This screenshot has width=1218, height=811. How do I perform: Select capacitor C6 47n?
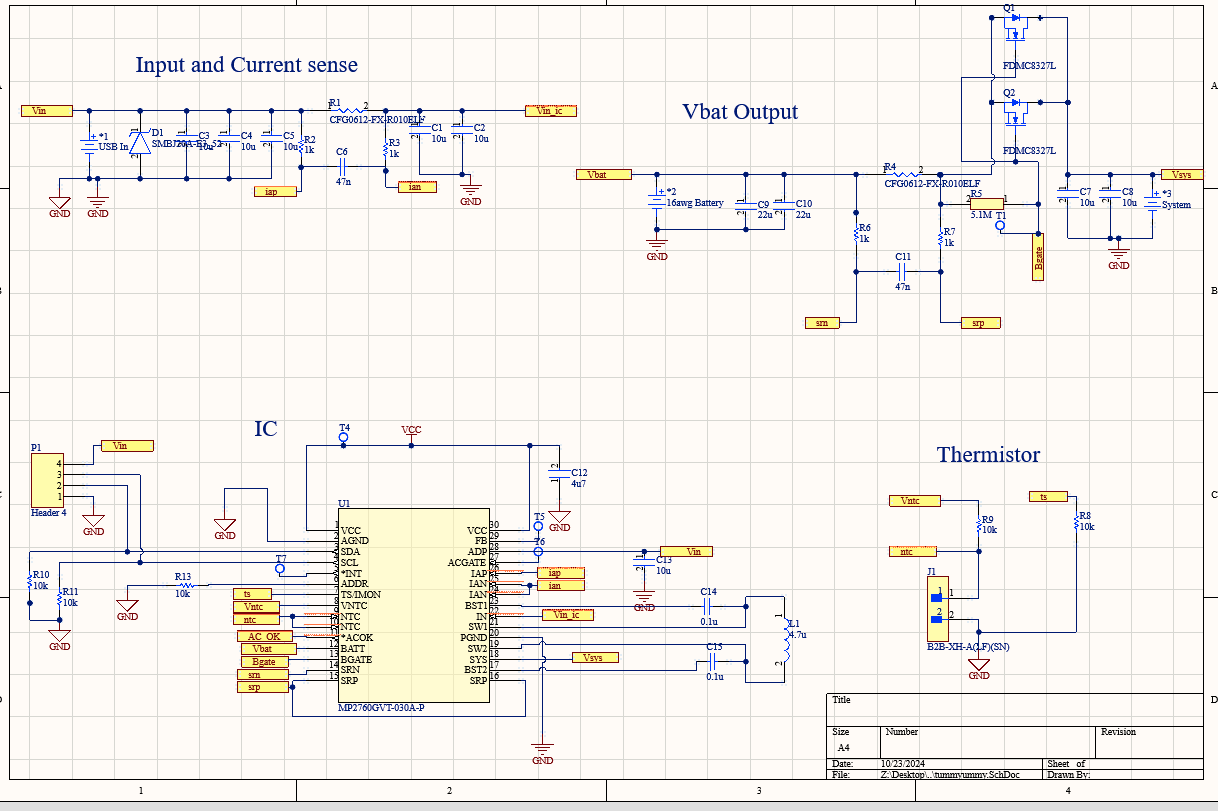point(343,168)
